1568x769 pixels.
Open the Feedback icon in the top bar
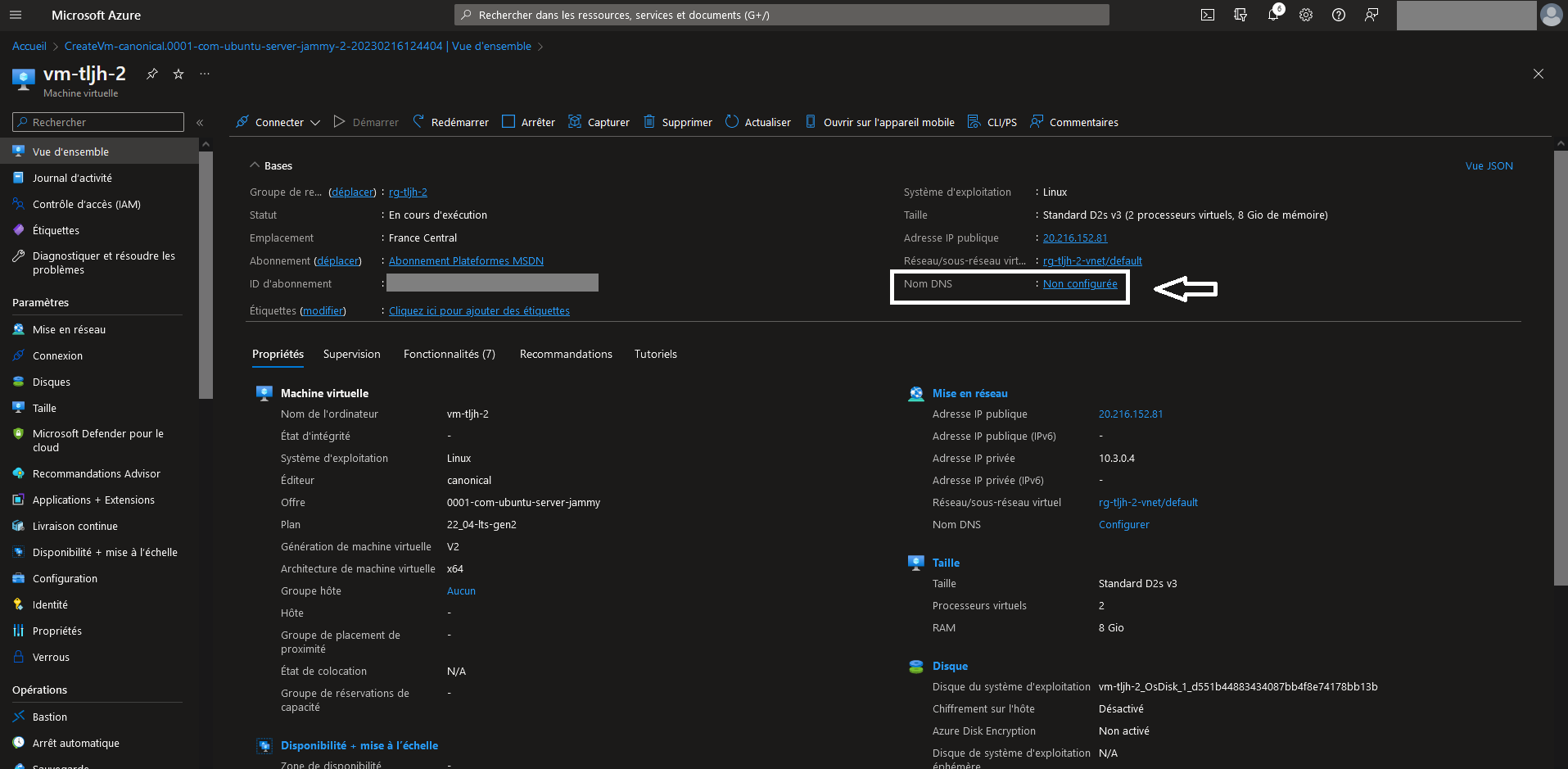[x=1371, y=15]
